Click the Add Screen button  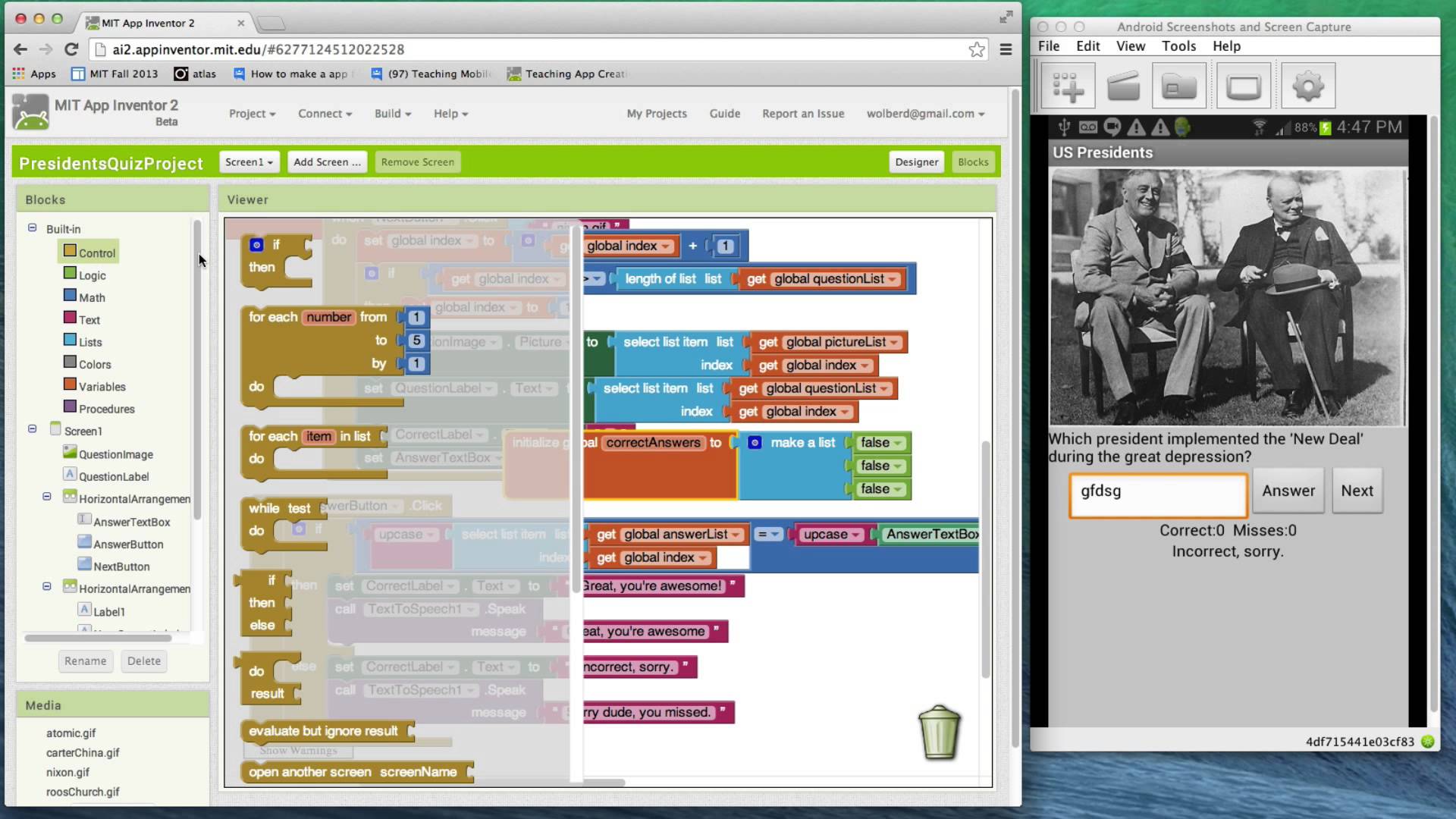point(327,162)
